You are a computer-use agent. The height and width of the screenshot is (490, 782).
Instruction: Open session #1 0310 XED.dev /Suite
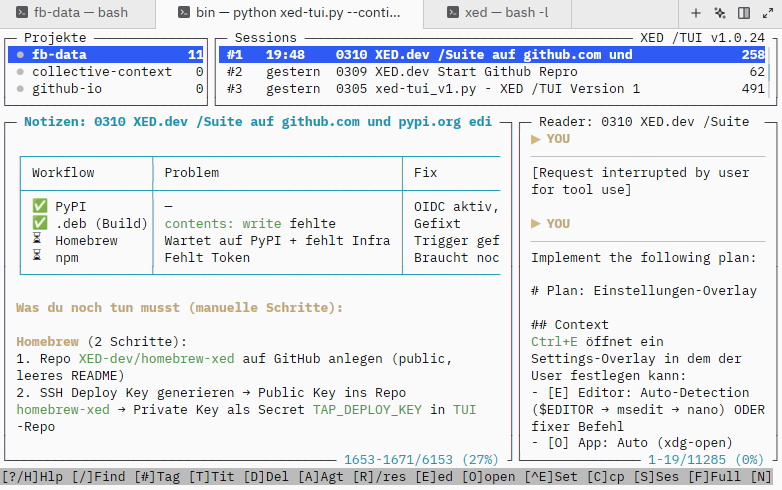point(492,54)
